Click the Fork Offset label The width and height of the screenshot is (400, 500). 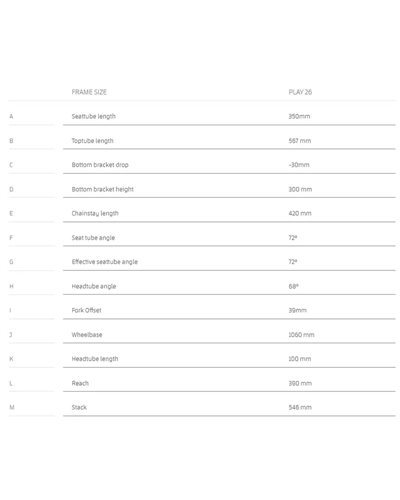[86, 310]
